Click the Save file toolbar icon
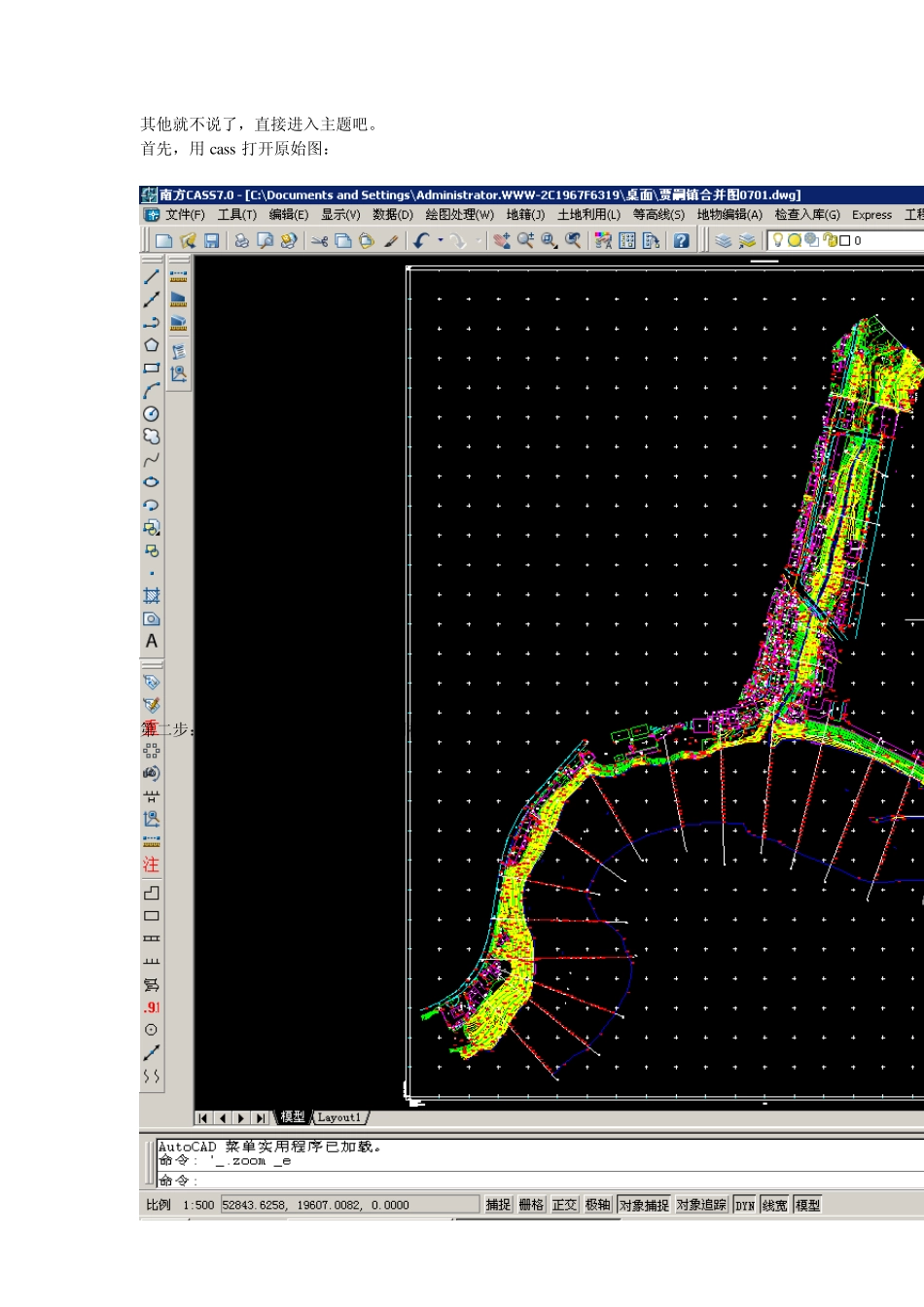 click(211, 240)
